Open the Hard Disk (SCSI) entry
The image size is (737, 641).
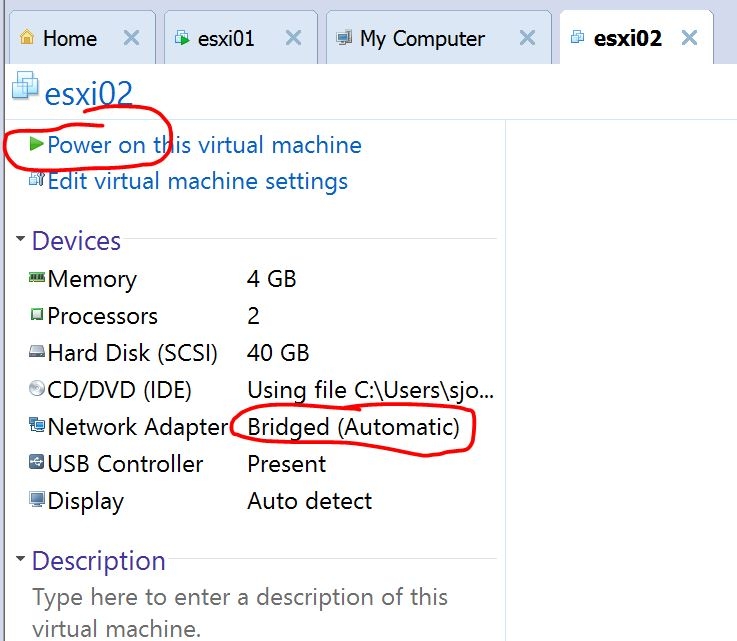133,353
